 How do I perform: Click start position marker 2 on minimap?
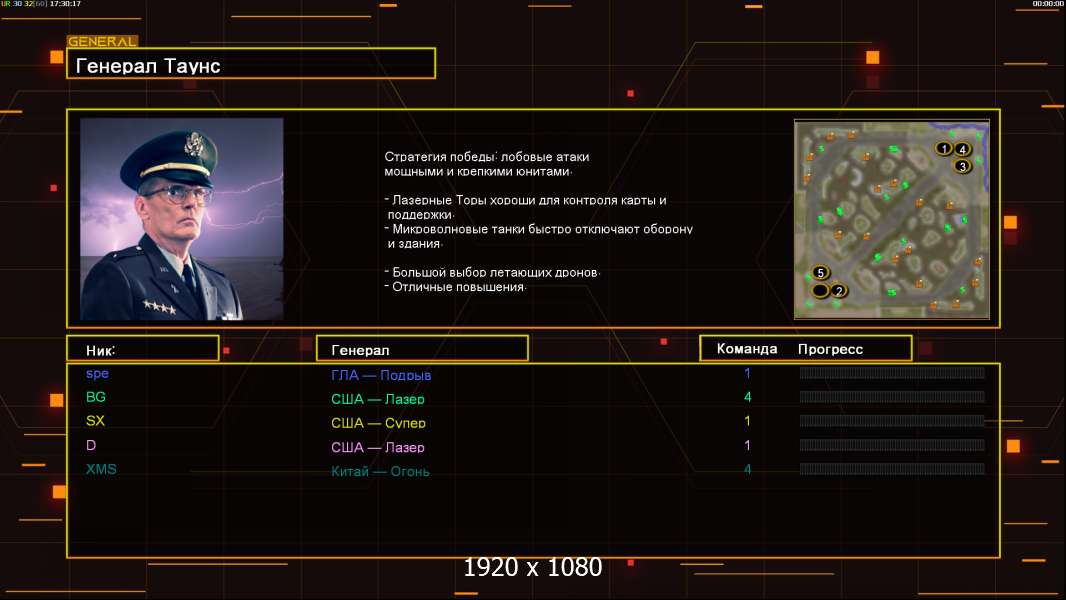839,291
